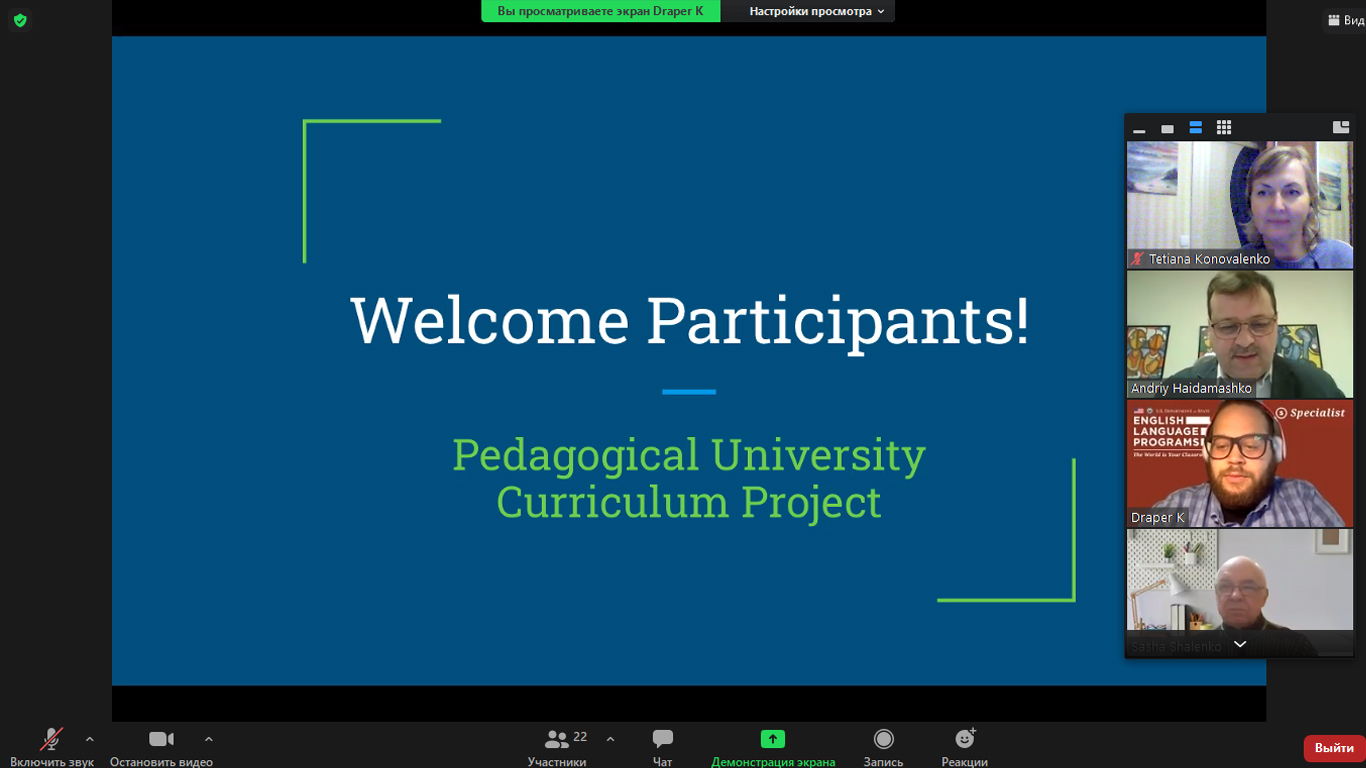Image resolution: width=1366 pixels, height=768 pixels.
Task: Unmute microphone via Включить звук
Action: click(51, 746)
